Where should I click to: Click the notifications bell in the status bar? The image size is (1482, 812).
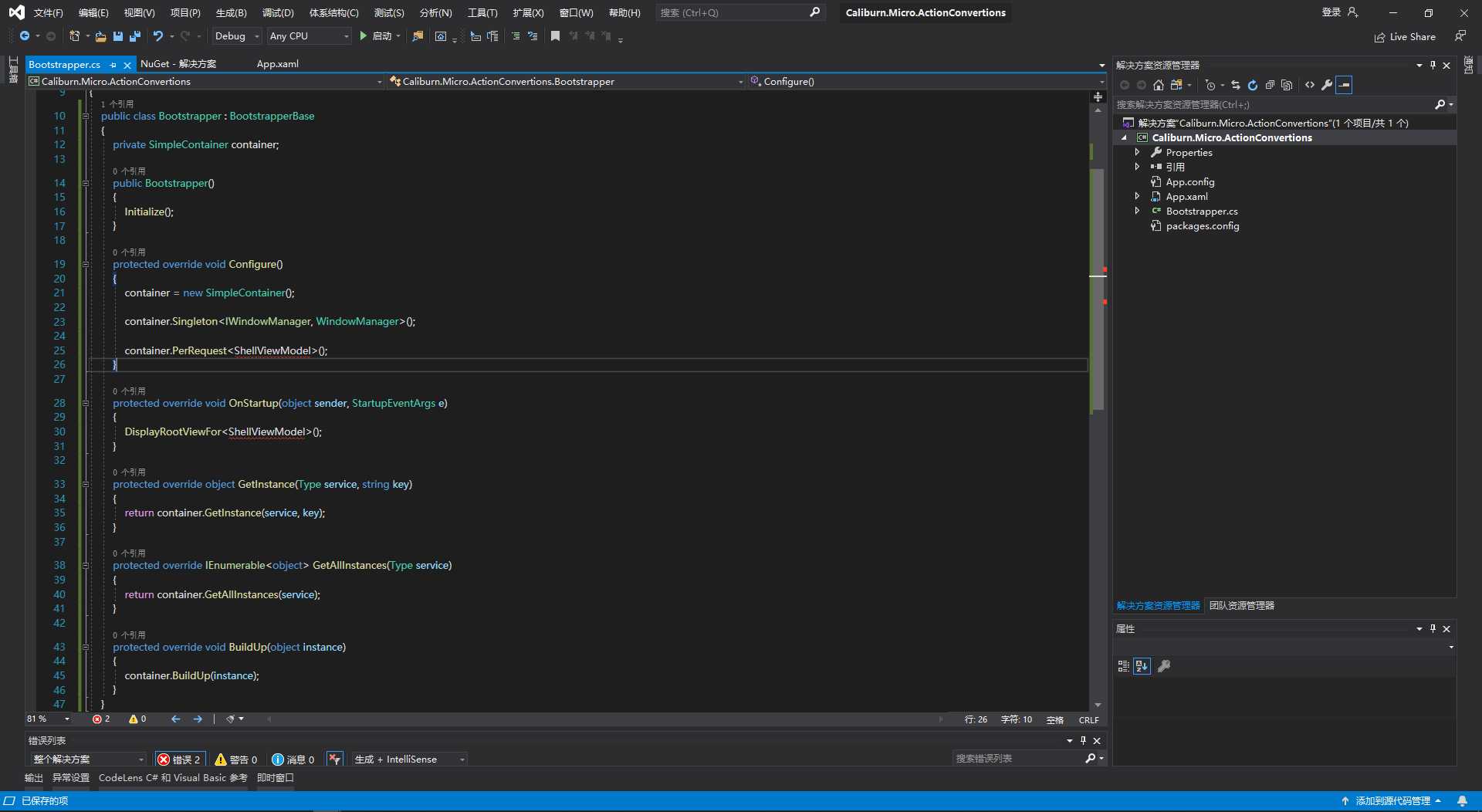[x=1462, y=801]
